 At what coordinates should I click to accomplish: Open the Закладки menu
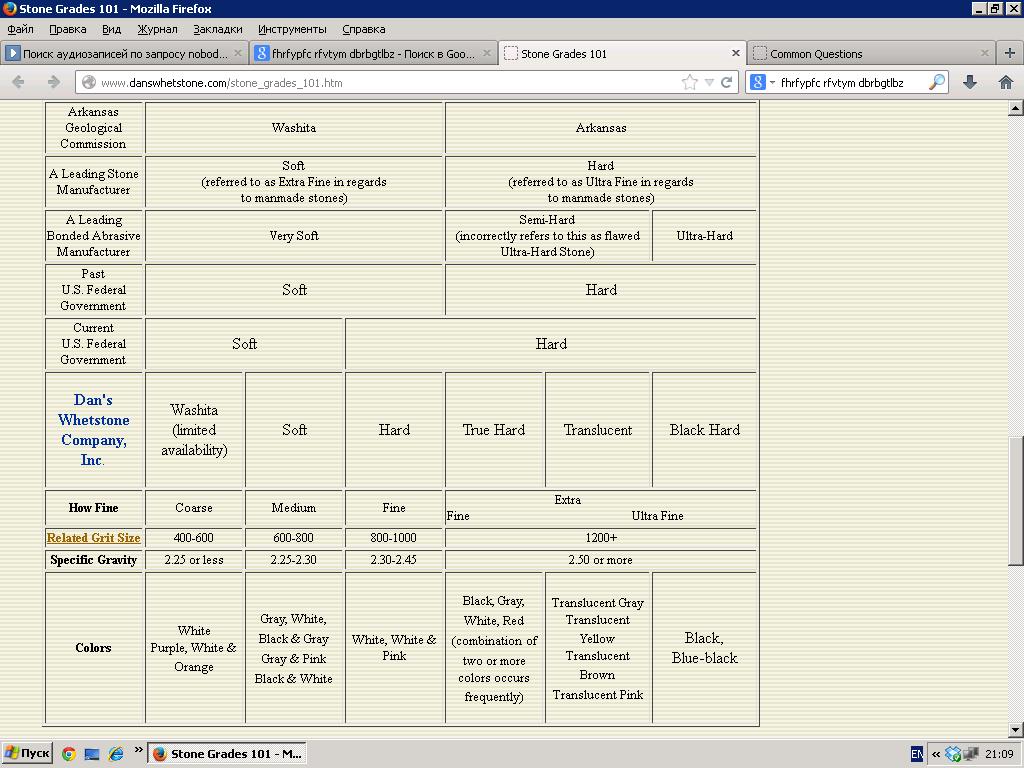coord(217,29)
